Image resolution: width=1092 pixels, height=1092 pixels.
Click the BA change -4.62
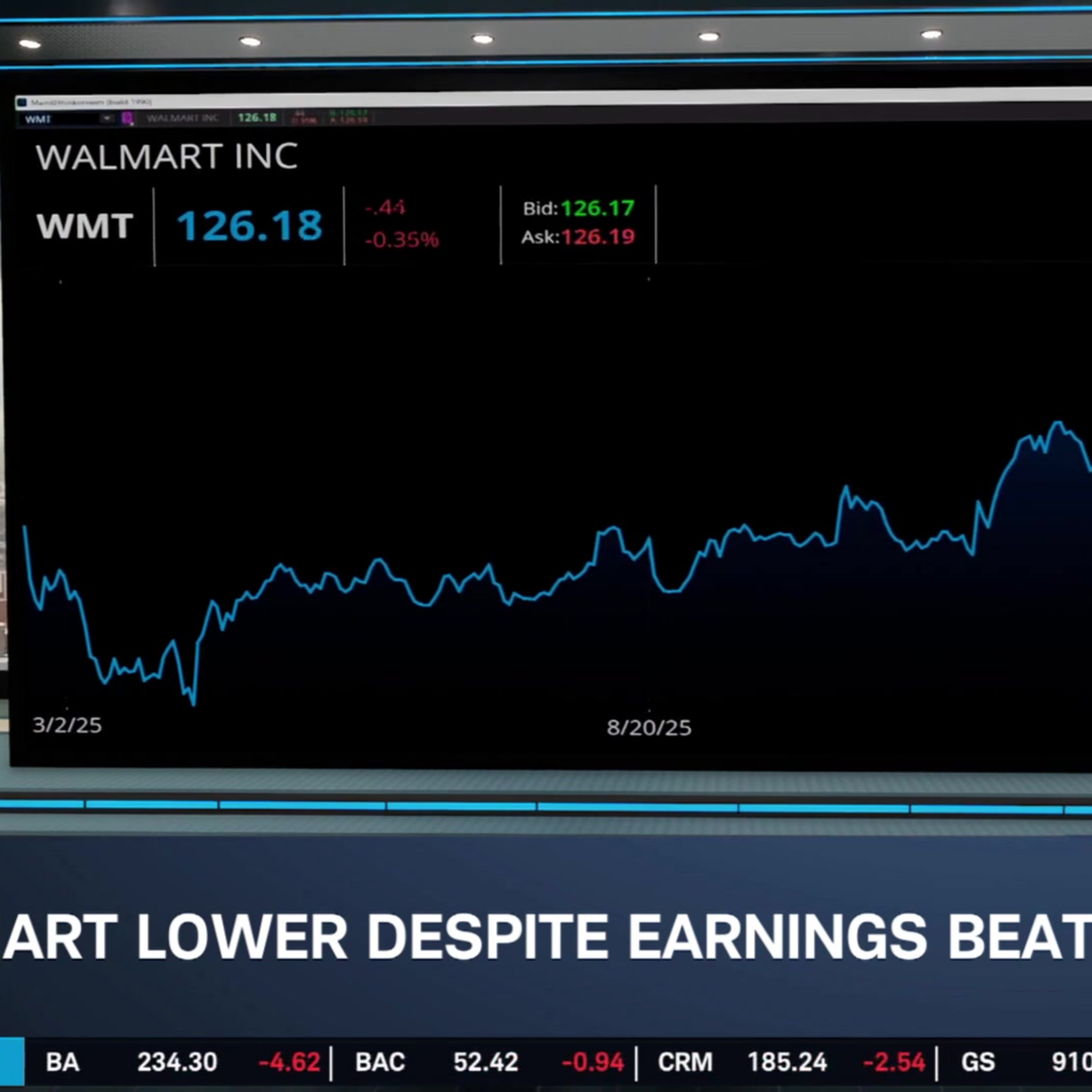pyautogui.click(x=289, y=1062)
